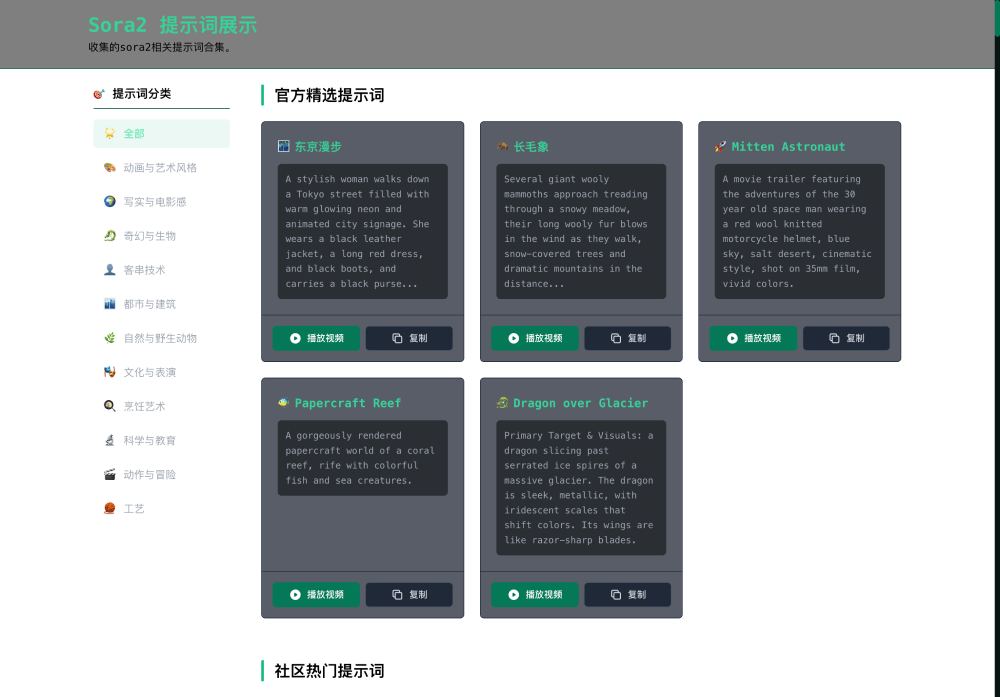Copy the Dragon over Glacier prompt
Screen dimensions: 1000x697
click(627, 594)
